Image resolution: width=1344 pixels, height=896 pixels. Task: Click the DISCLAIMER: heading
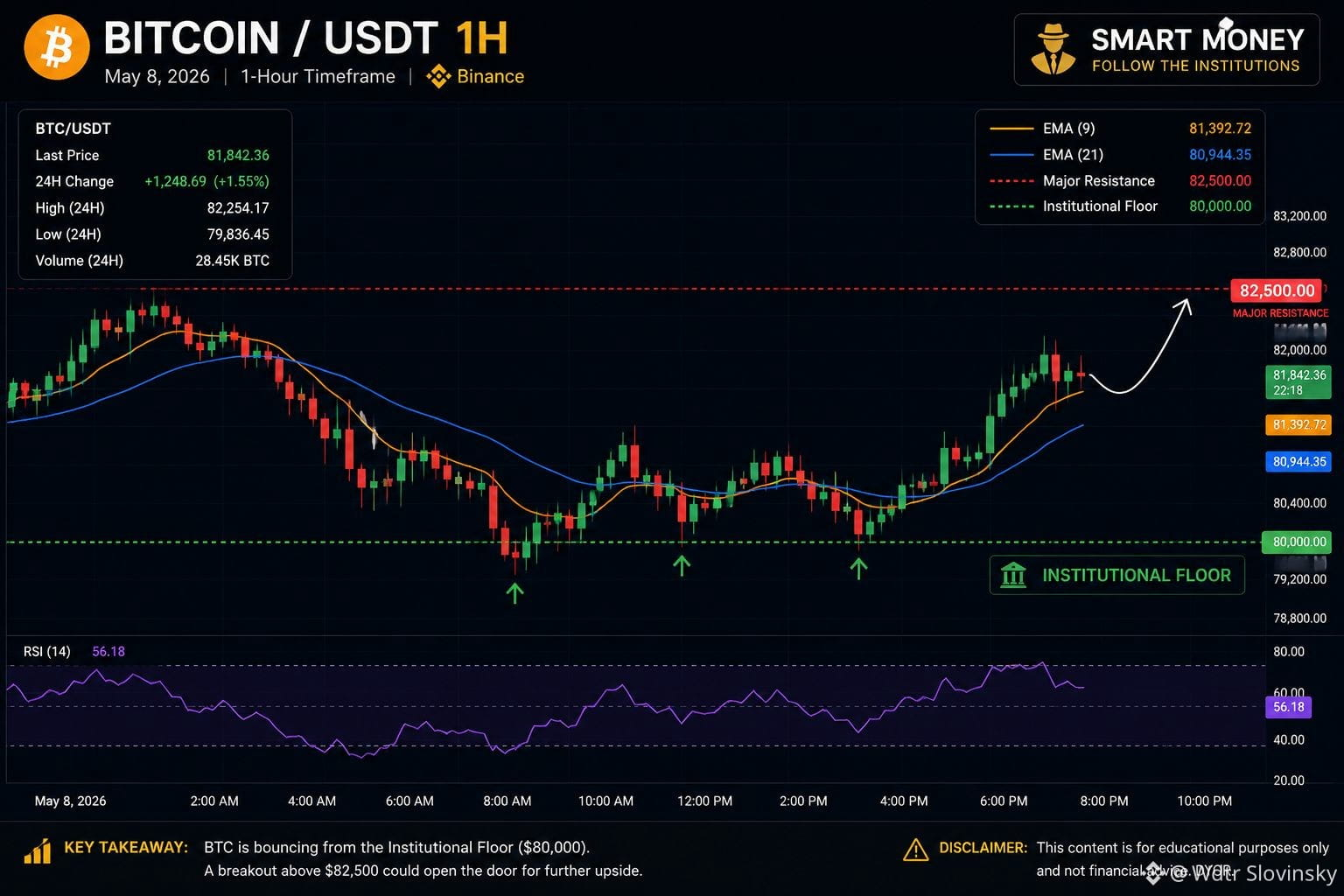[x=983, y=848]
